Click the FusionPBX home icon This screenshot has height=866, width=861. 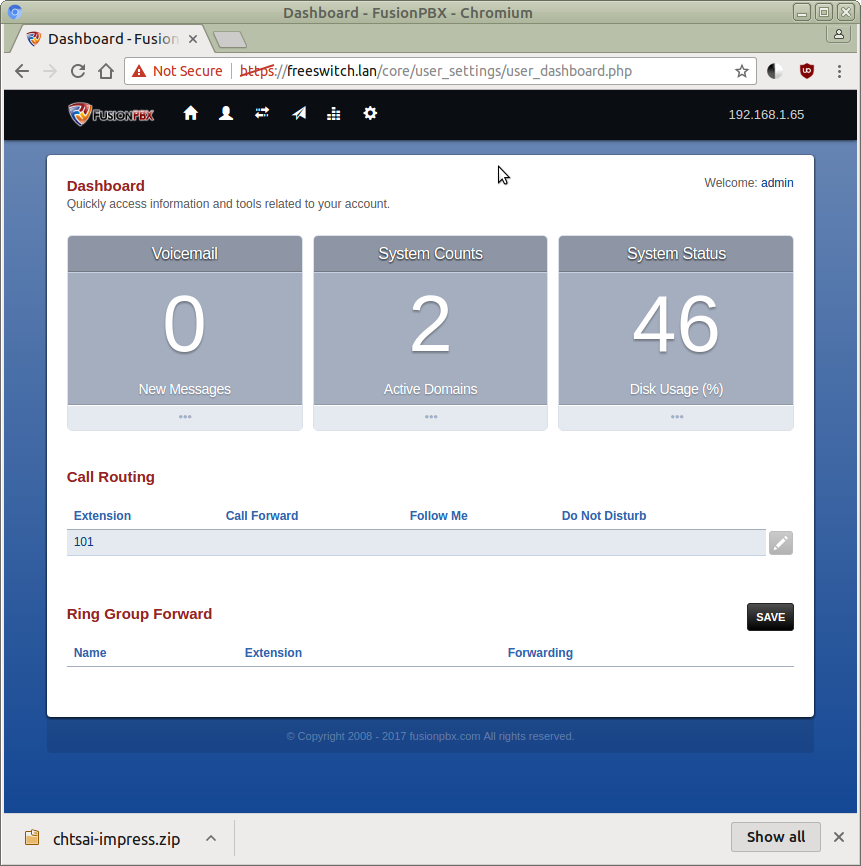pos(191,114)
